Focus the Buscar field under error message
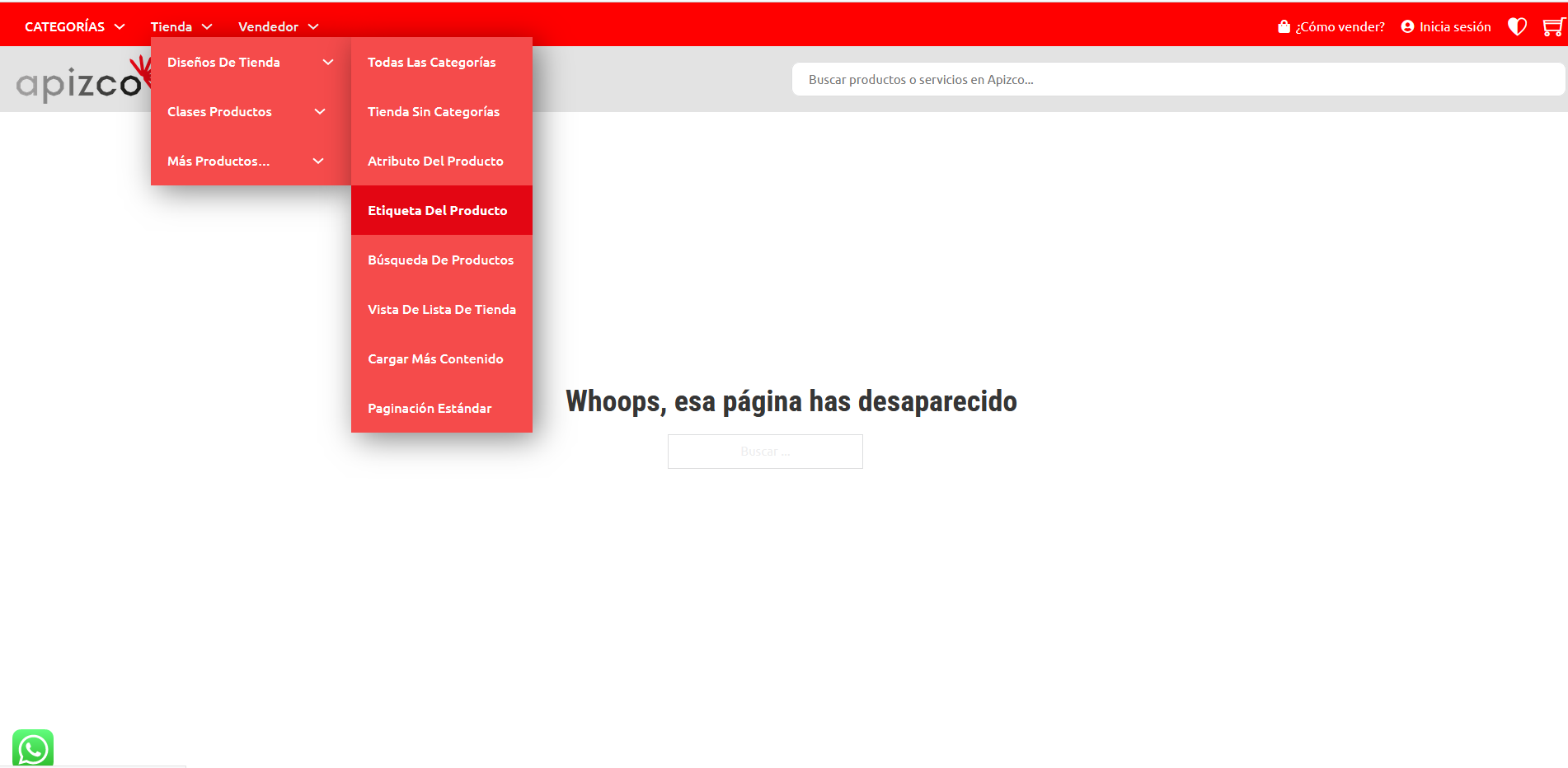This screenshot has height=768, width=1568. pyautogui.click(x=765, y=452)
